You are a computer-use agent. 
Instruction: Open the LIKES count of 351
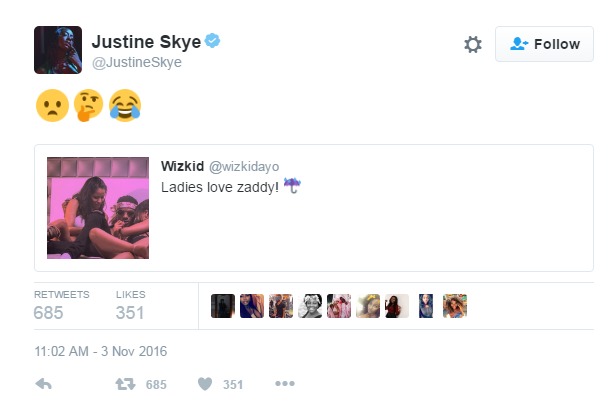click(x=130, y=306)
